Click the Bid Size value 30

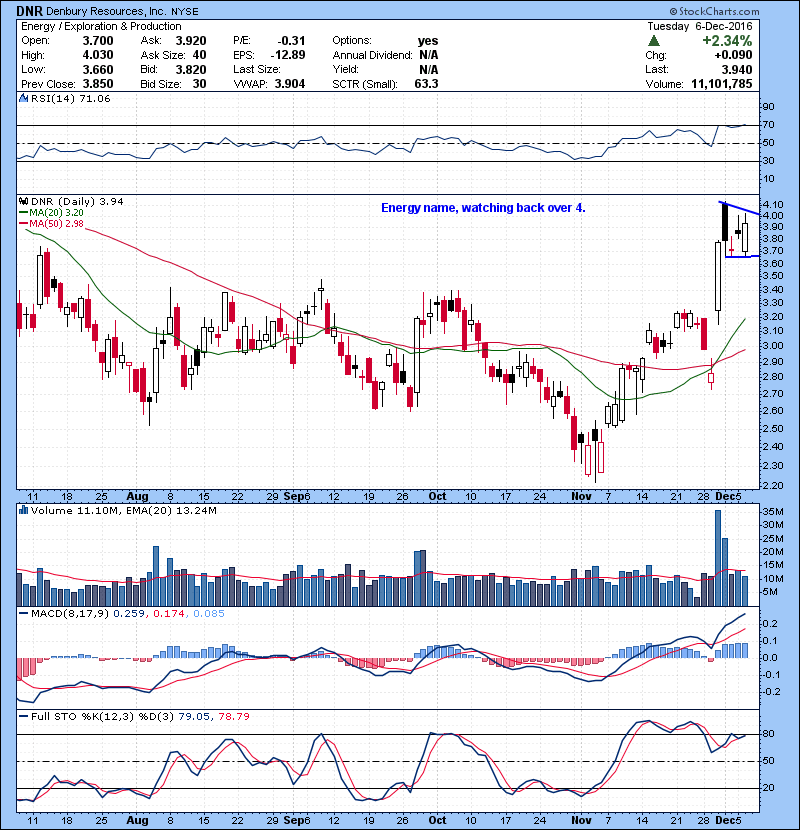[x=200, y=84]
